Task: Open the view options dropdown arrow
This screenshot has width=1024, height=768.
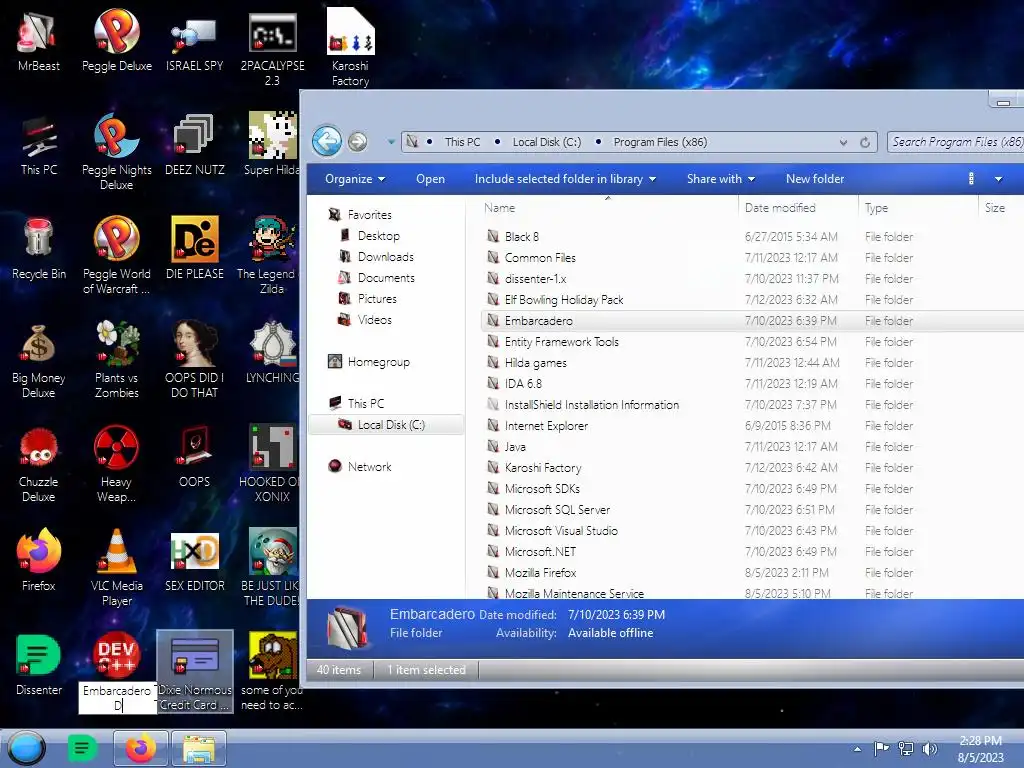Action: [998, 179]
